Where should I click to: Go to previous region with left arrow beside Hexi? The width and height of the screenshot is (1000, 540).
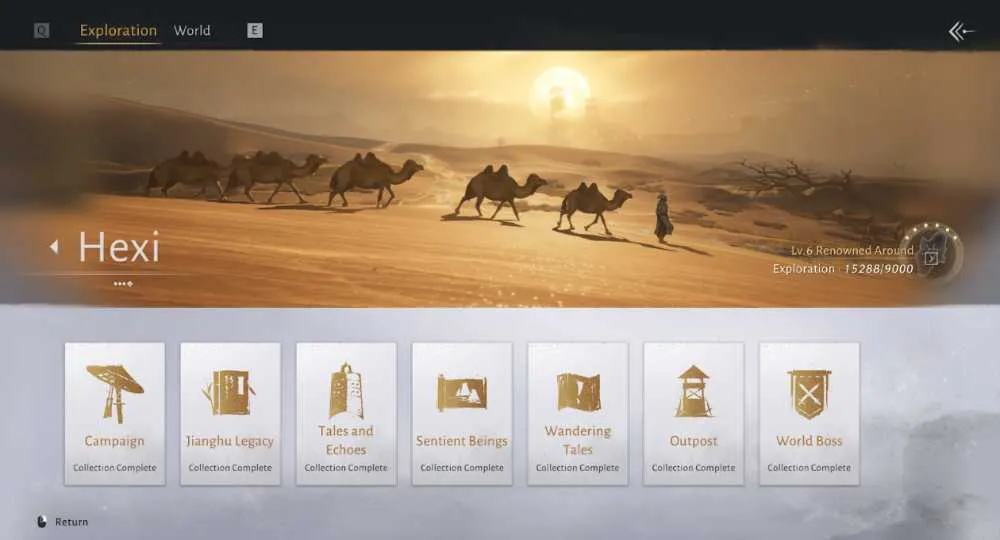(54, 247)
